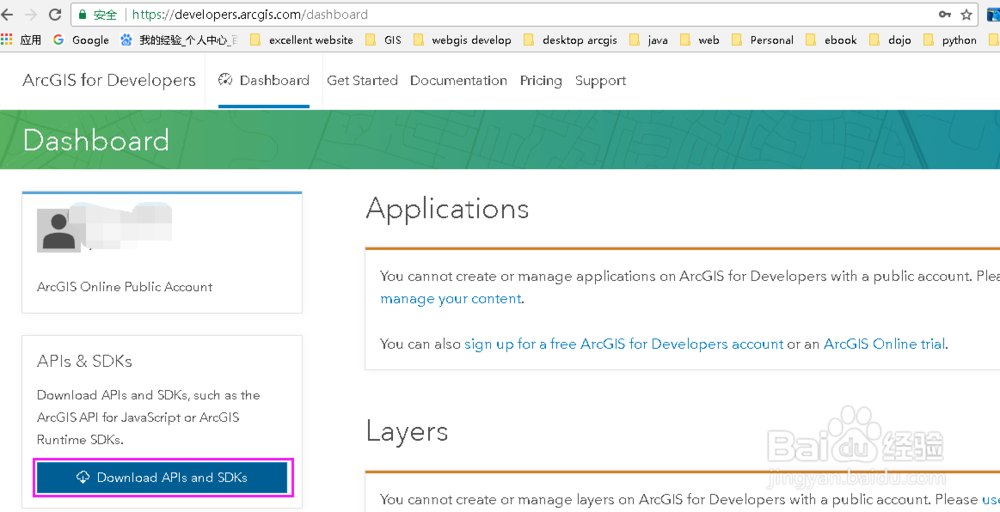Open the Pricing page
Screen dimensions: 1000x512
point(541,81)
